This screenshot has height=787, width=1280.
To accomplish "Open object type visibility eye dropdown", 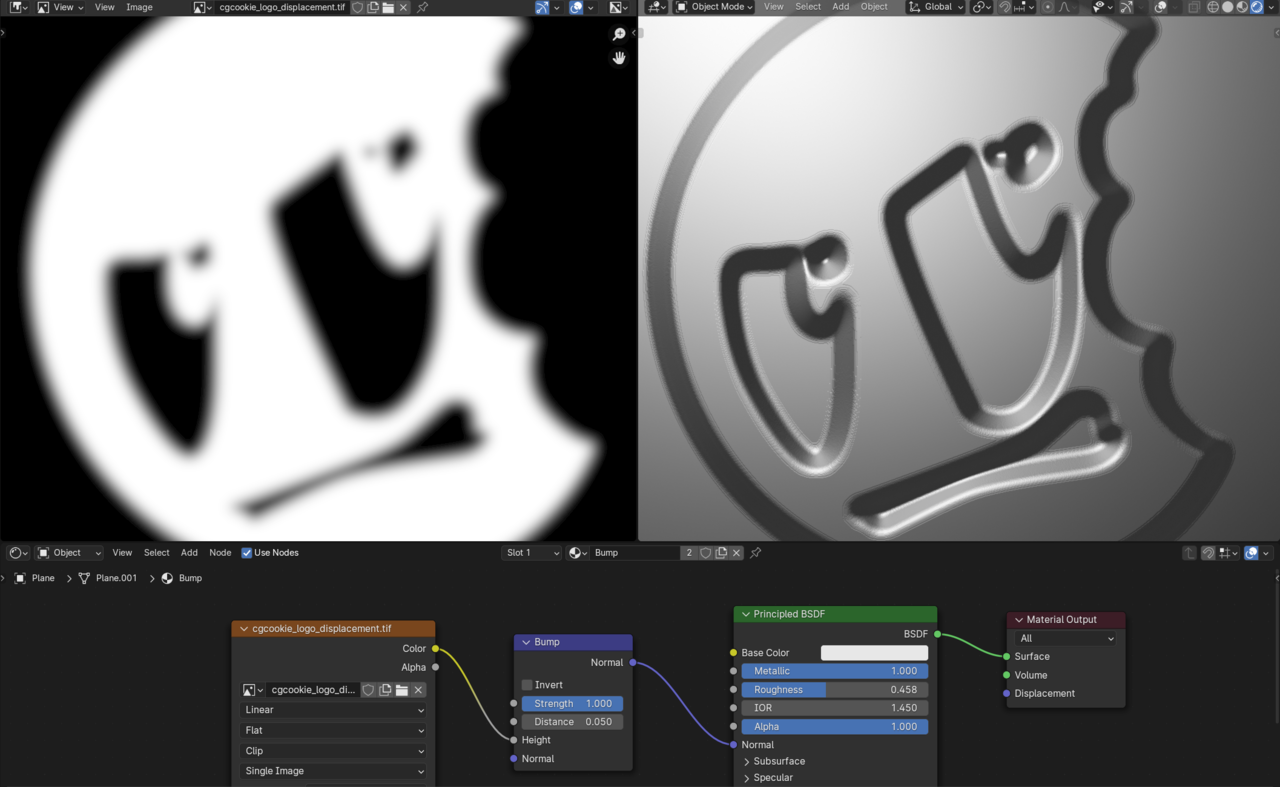I will click(1102, 7).
